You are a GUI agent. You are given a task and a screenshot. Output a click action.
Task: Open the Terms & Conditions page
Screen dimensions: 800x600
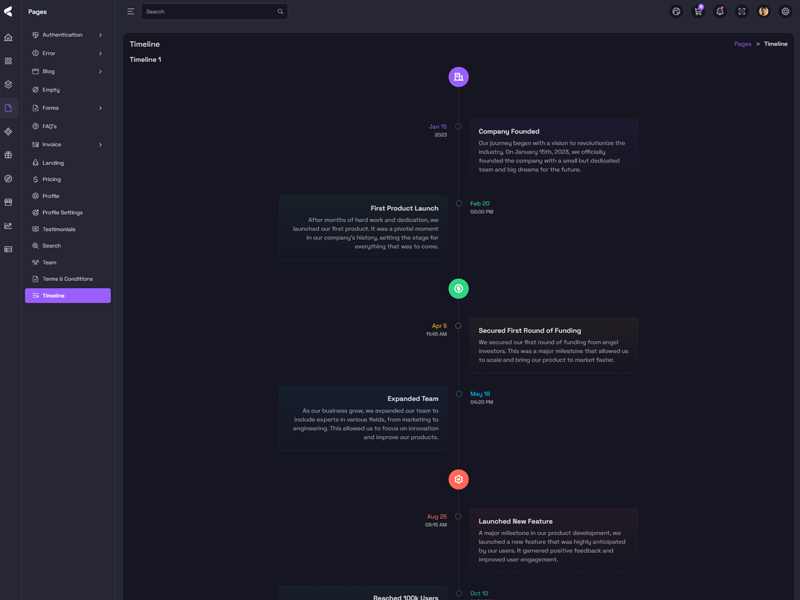(67, 279)
